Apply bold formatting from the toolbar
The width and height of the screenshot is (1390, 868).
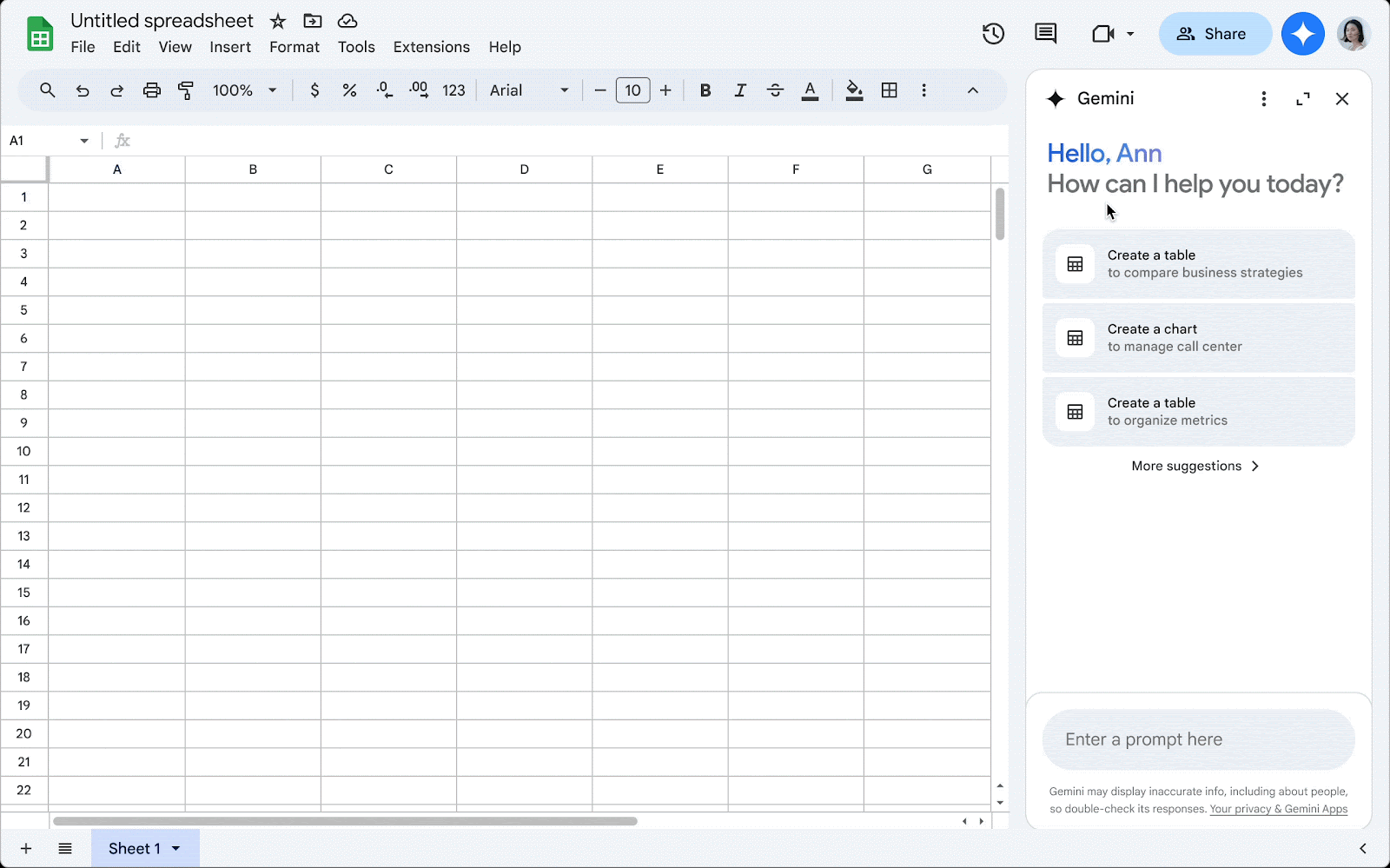click(x=705, y=89)
